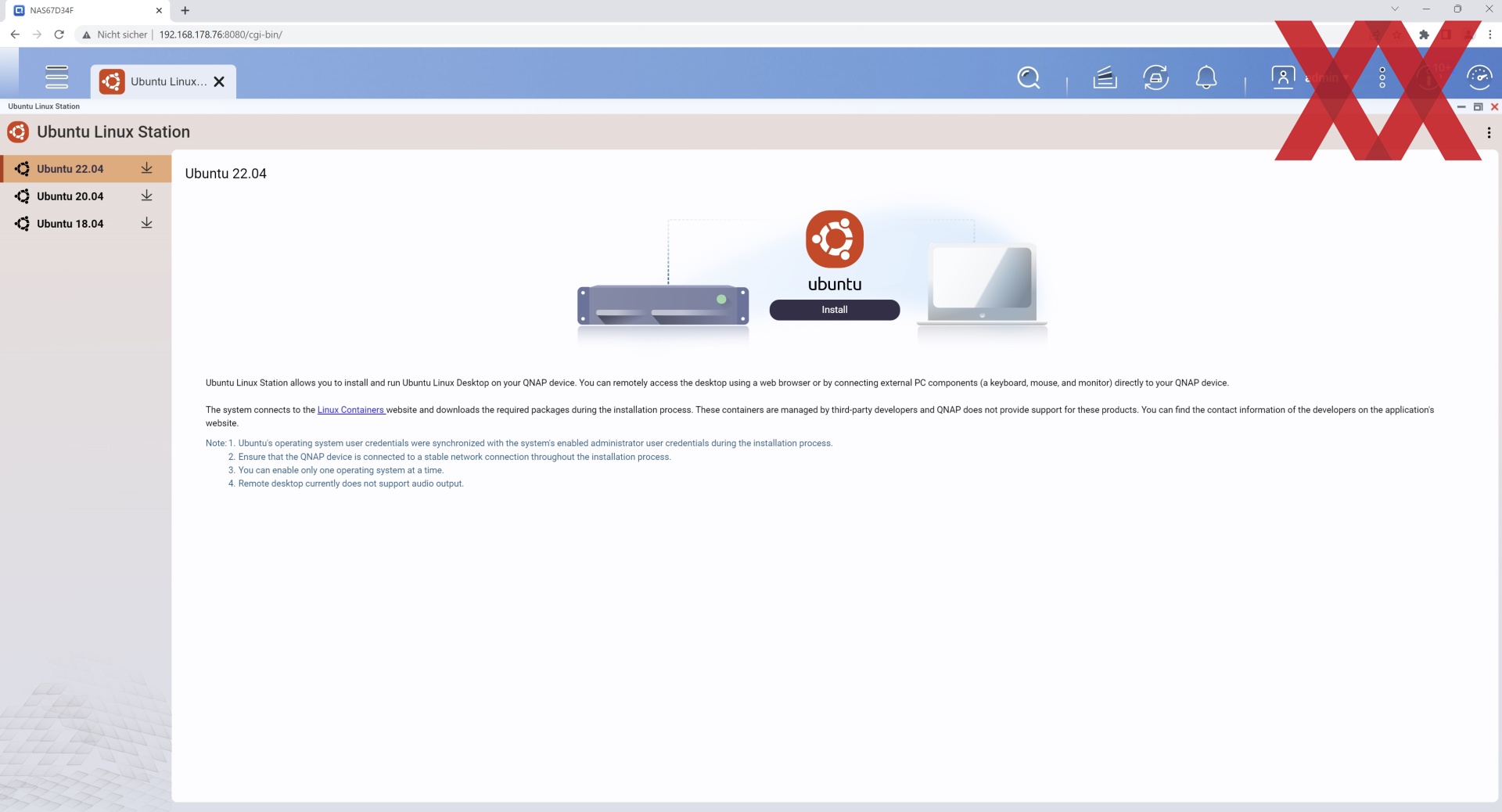
Task: Focus the address bar showing 192.168.178.76:8080/cgi-bin/
Action: coord(221,34)
